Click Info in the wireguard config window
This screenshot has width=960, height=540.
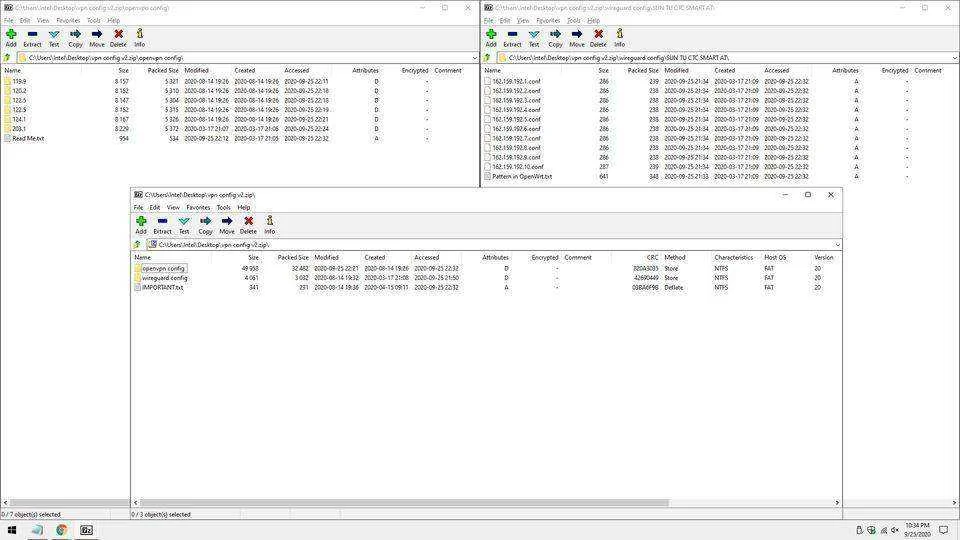click(620, 37)
